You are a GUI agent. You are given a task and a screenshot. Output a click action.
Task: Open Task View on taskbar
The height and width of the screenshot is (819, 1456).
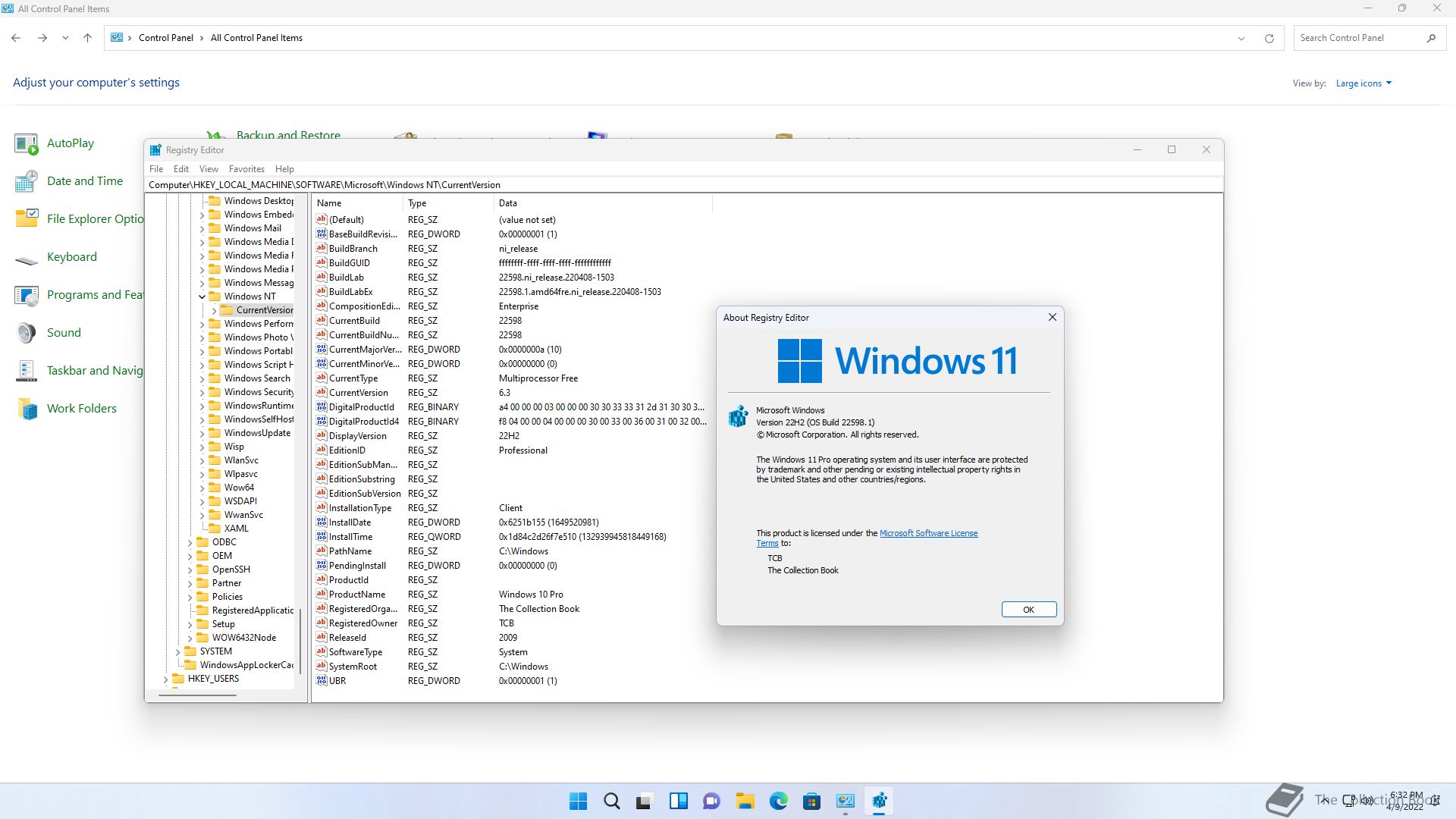pyautogui.click(x=645, y=801)
